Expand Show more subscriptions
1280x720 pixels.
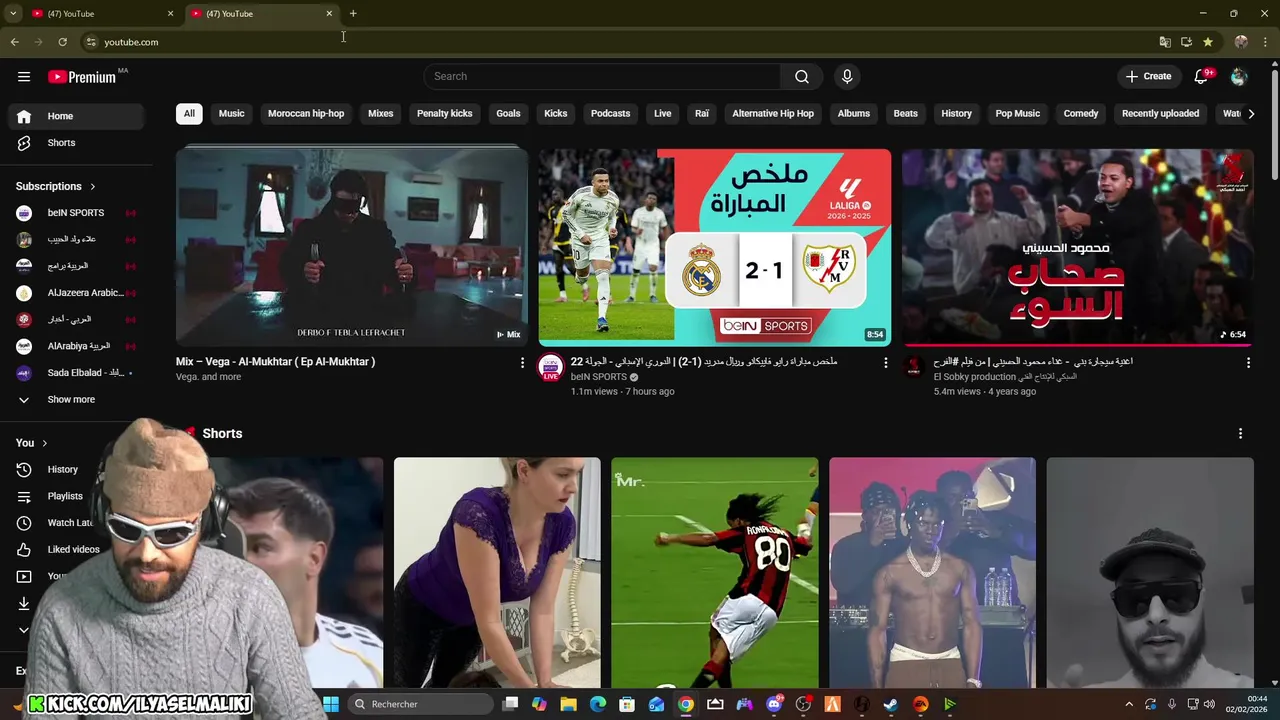(76, 399)
